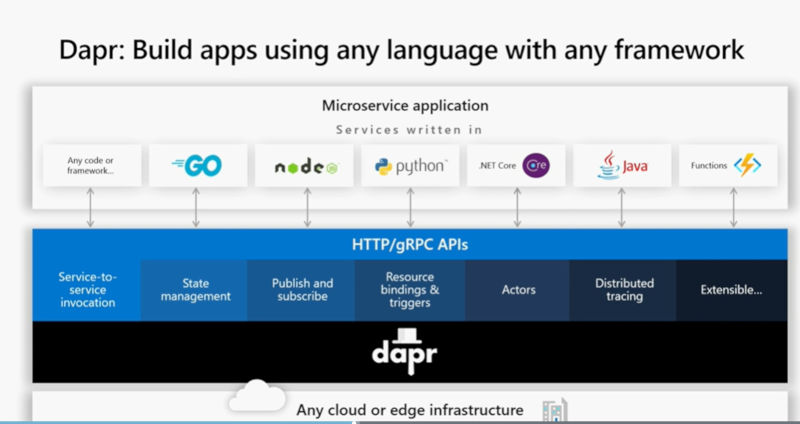
Task: Select the Extensible... block
Action: coord(732,290)
